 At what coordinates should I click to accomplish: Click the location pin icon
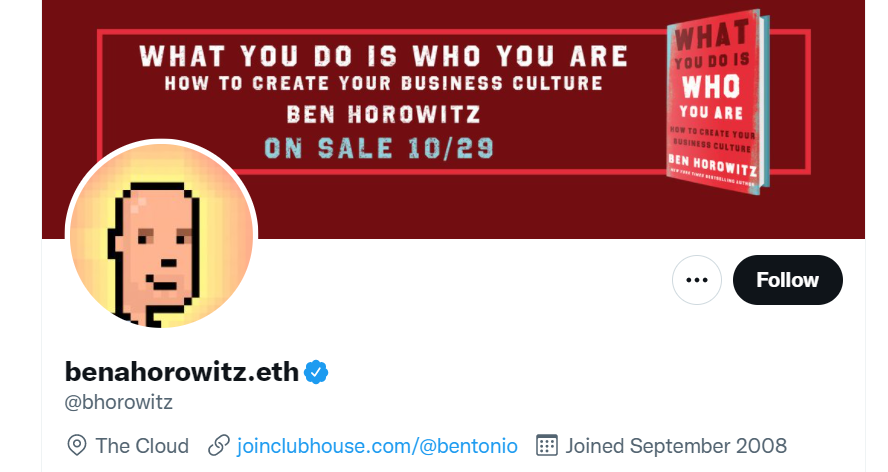pyautogui.click(x=76, y=445)
